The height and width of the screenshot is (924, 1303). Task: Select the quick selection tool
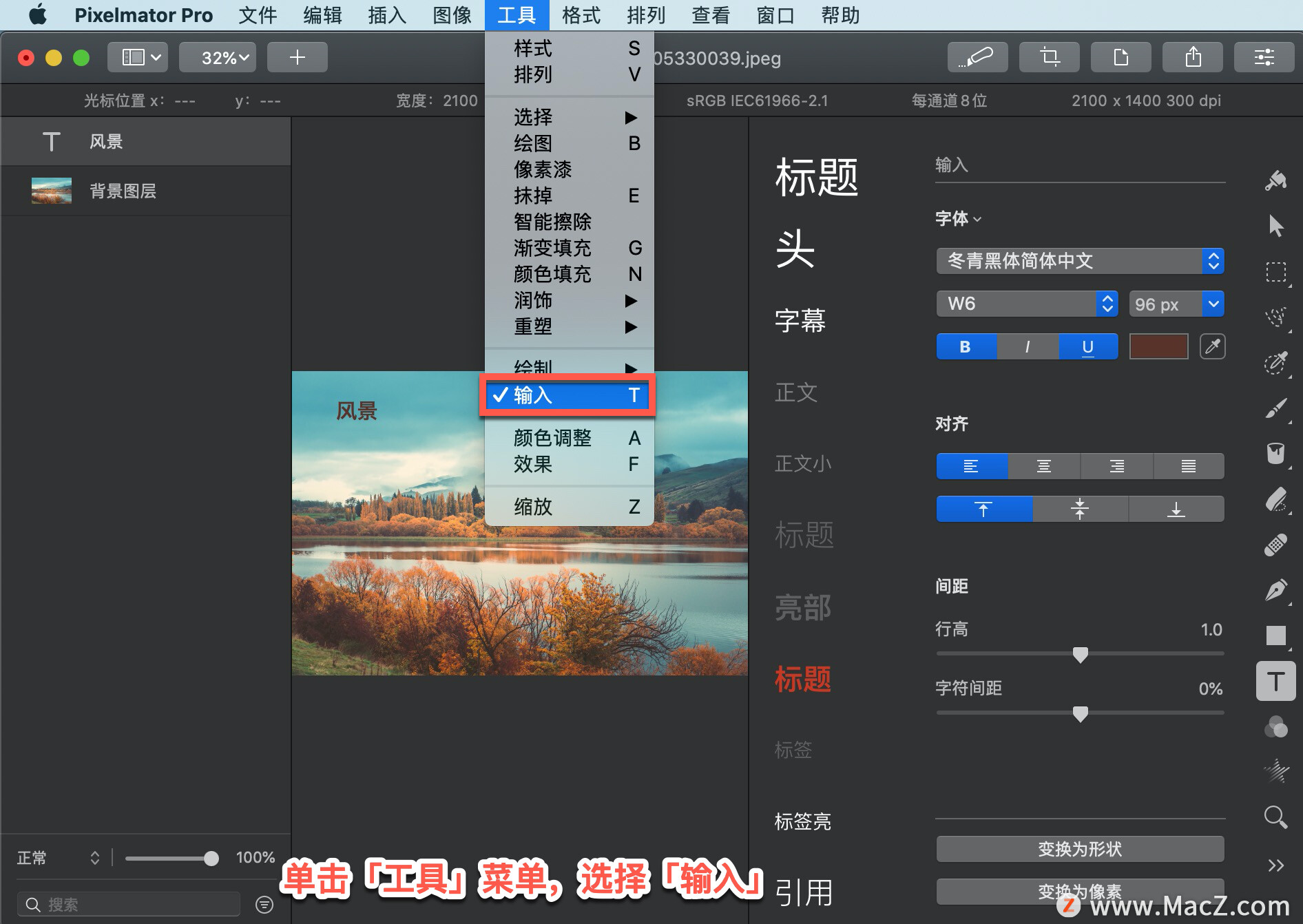(x=1275, y=362)
